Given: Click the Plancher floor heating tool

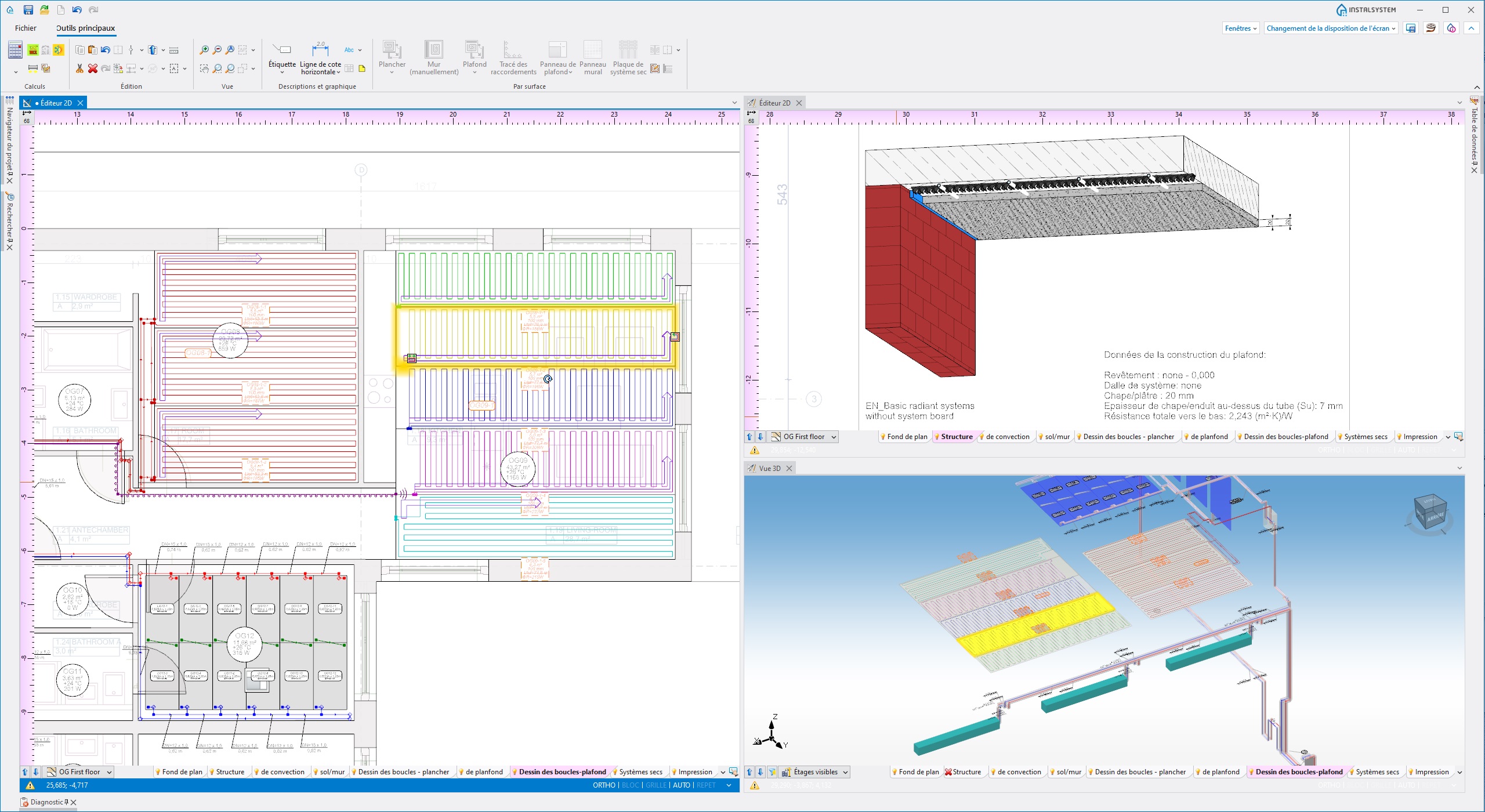Looking at the screenshot, I should point(392,57).
